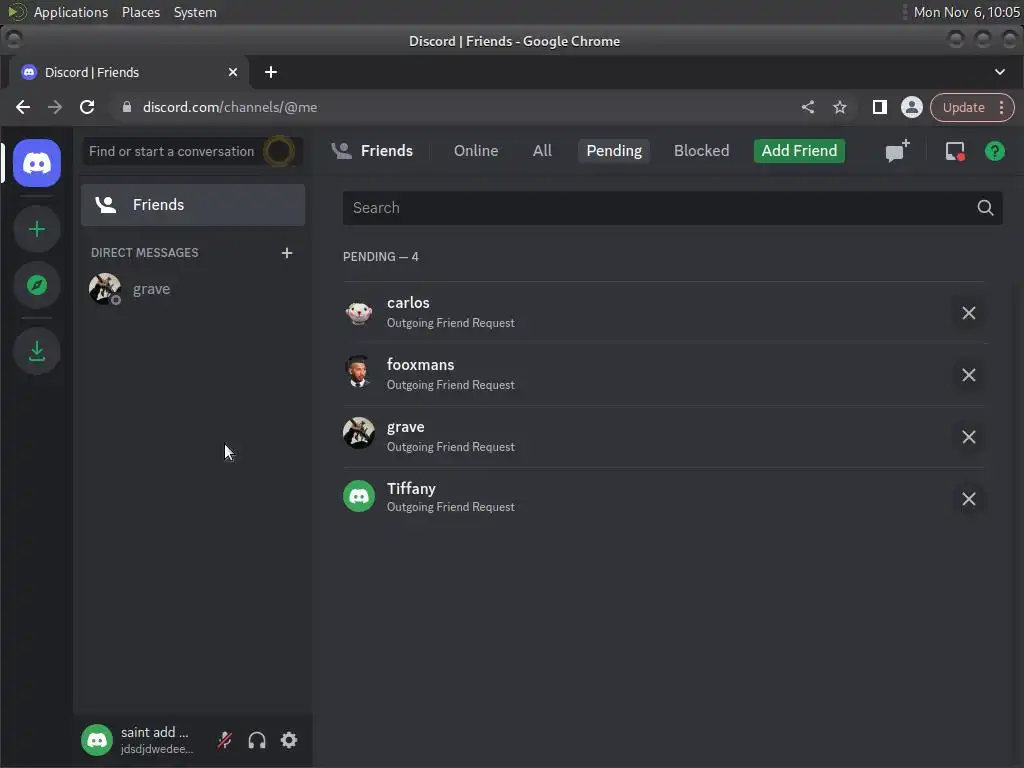Switch to Online friends tab

coord(475,151)
